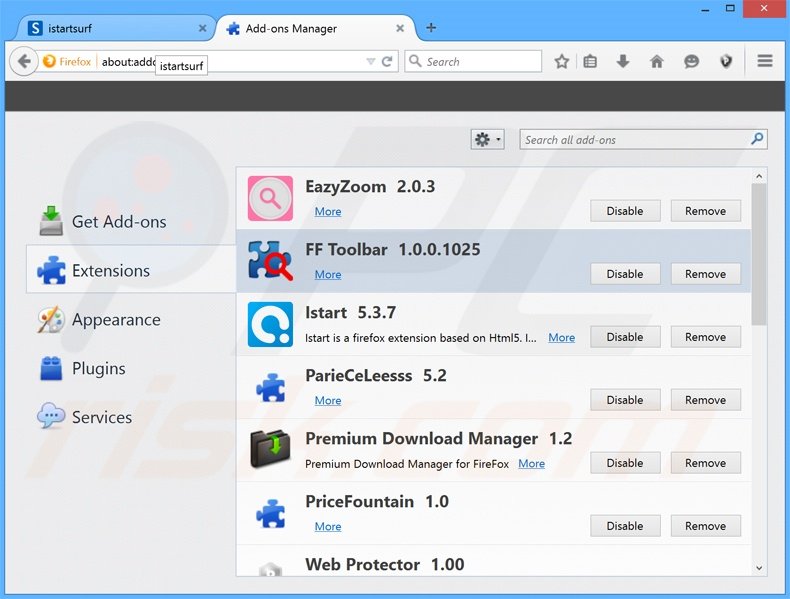The image size is (790, 599).
Task: Switch to the istartsurf tab
Action: click(115, 28)
